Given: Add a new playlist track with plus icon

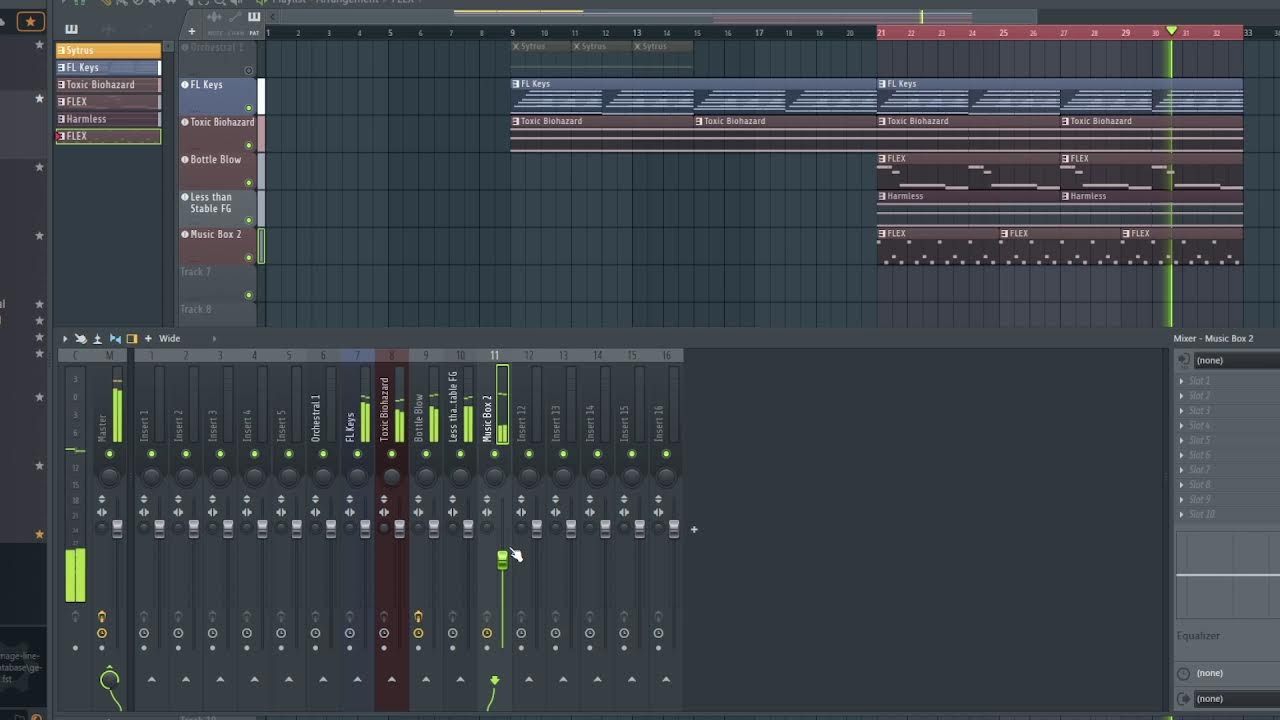Looking at the screenshot, I should (192, 31).
